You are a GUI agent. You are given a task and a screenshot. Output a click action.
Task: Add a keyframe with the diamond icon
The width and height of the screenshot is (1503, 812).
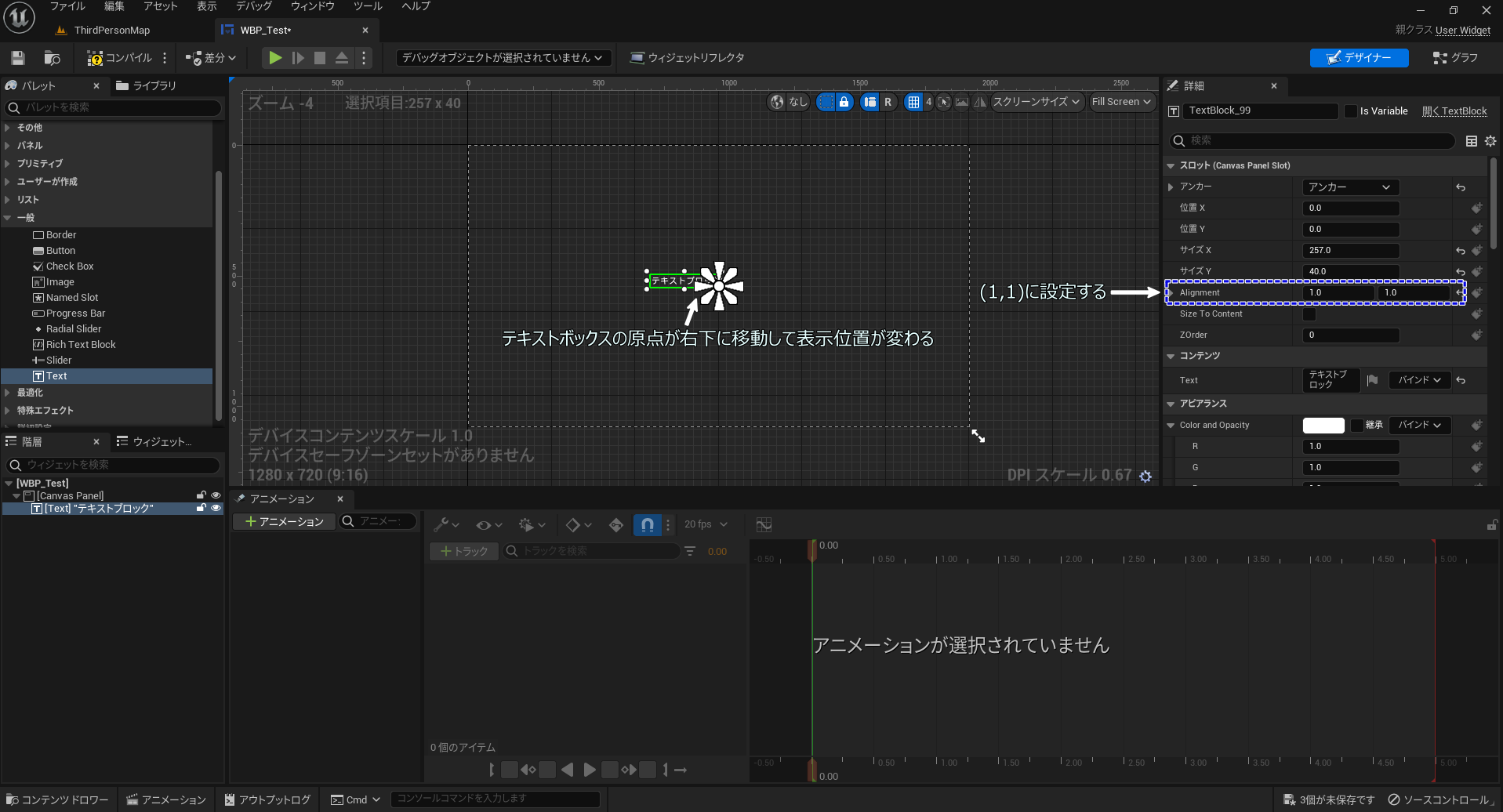(x=573, y=525)
